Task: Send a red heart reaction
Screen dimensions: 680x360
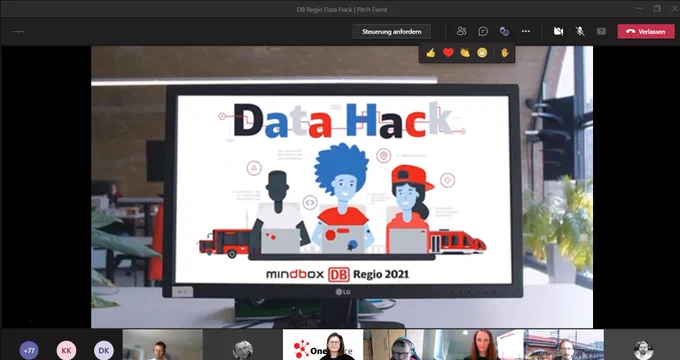Action: click(x=448, y=53)
